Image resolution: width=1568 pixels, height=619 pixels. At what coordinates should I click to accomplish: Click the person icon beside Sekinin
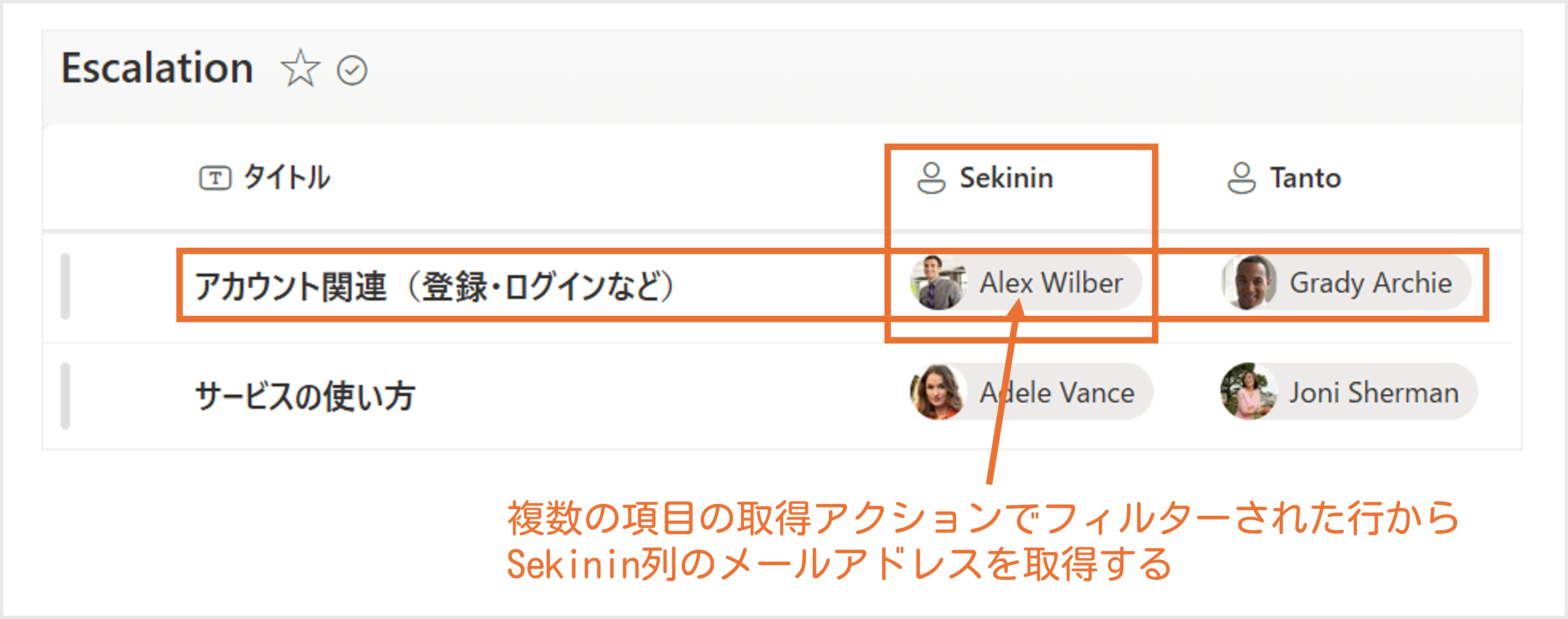click(931, 178)
